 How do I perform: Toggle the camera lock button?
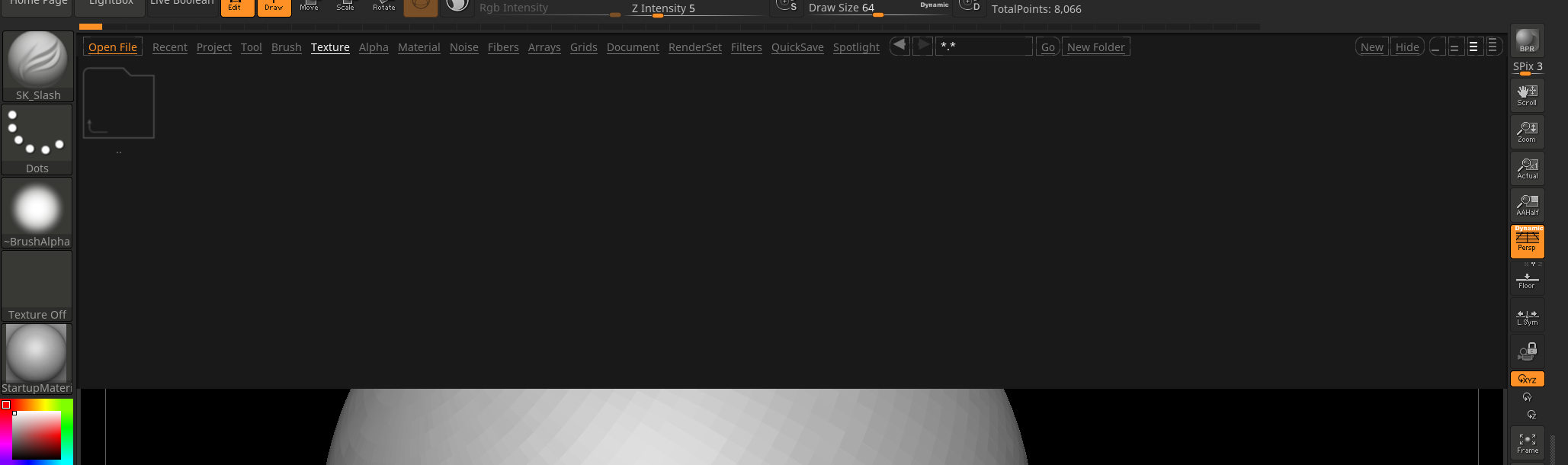pyautogui.click(x=1527, y=351)
